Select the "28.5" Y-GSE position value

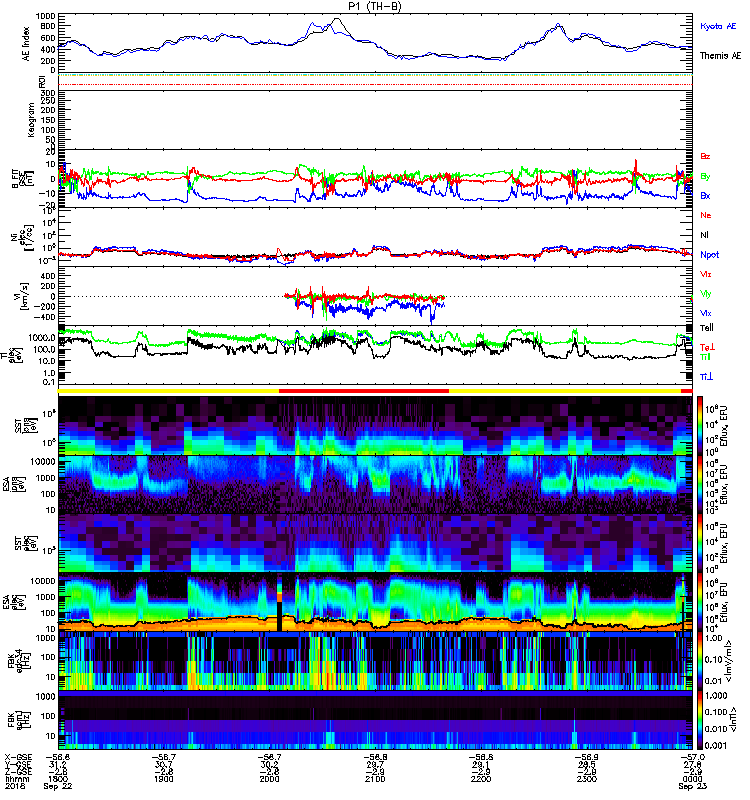click(586, 764)
